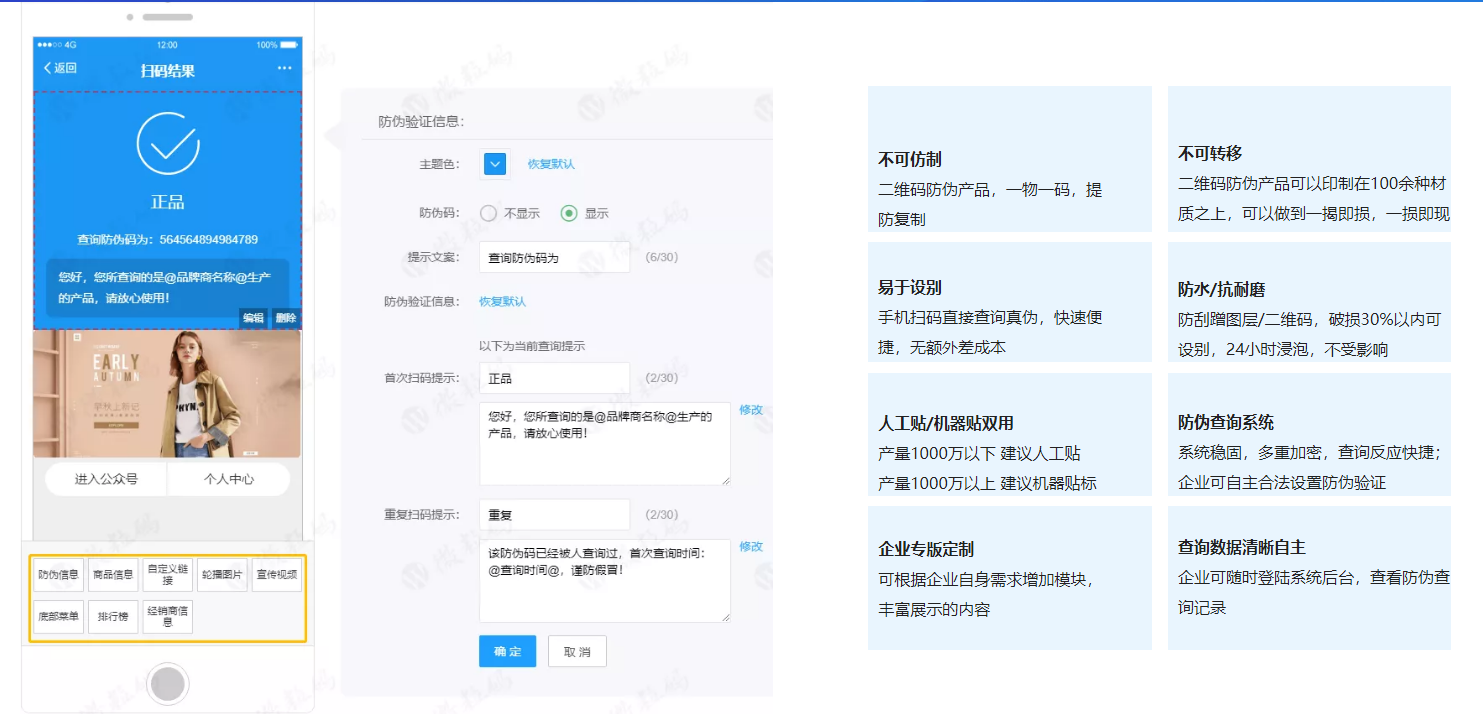The width and height of the screenshot is (1483, 714).
Task: Select the 自定义链接 module
Action: pos(167,575)
